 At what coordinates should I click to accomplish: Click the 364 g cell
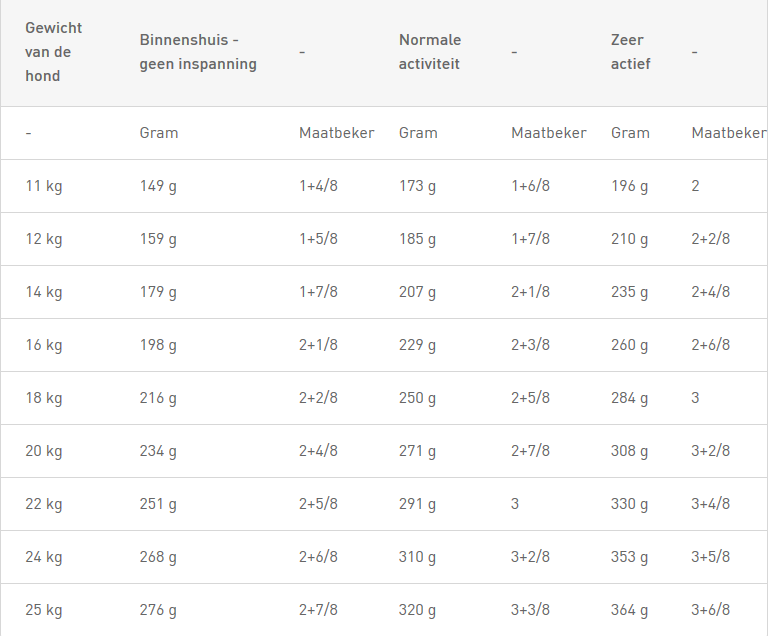click(x=629, y=610)
